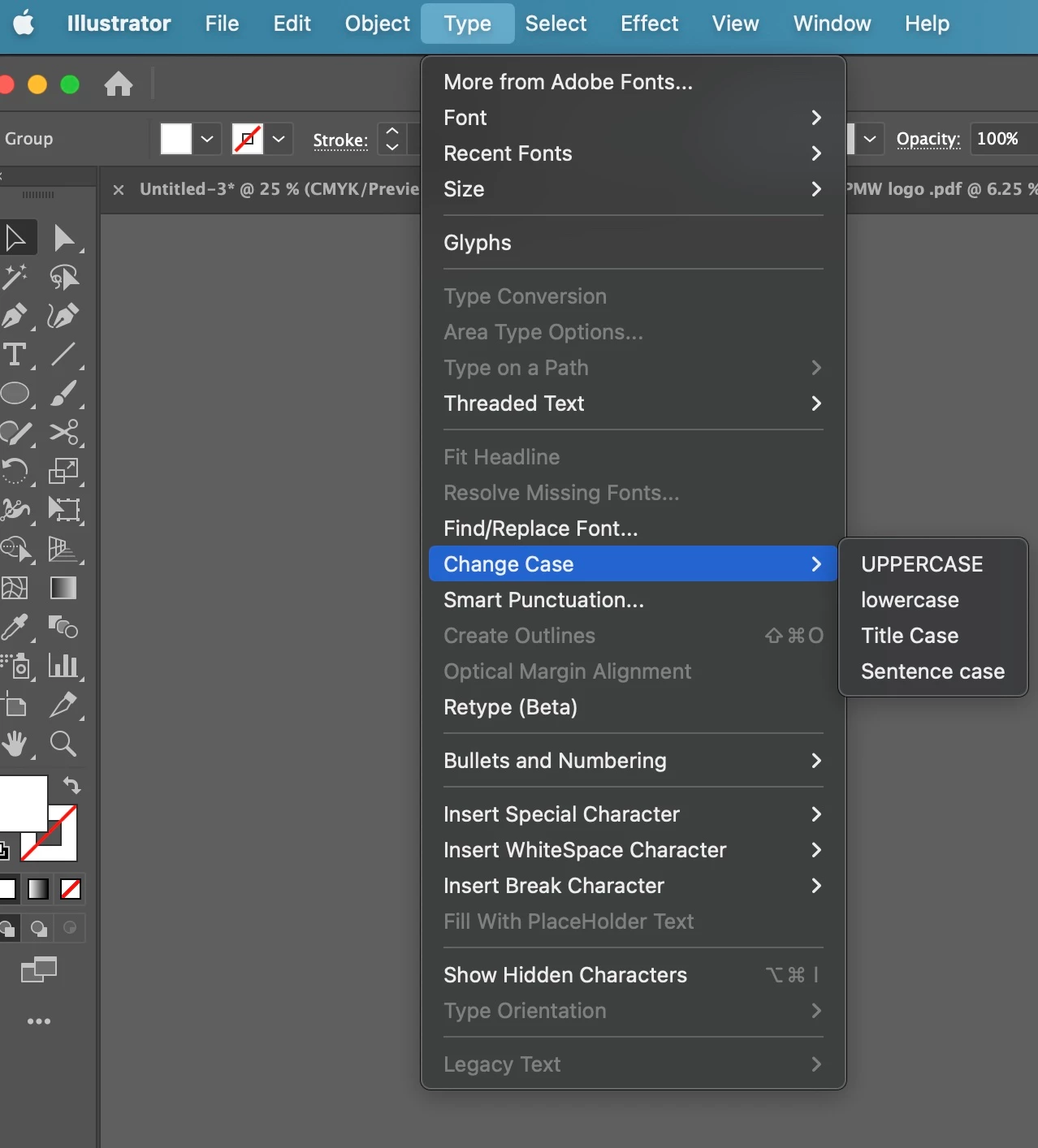Image resolution: width=1038 pixels, height=1148 pixels.
Task: Select the Eyedropper tool
Action: 16,628
